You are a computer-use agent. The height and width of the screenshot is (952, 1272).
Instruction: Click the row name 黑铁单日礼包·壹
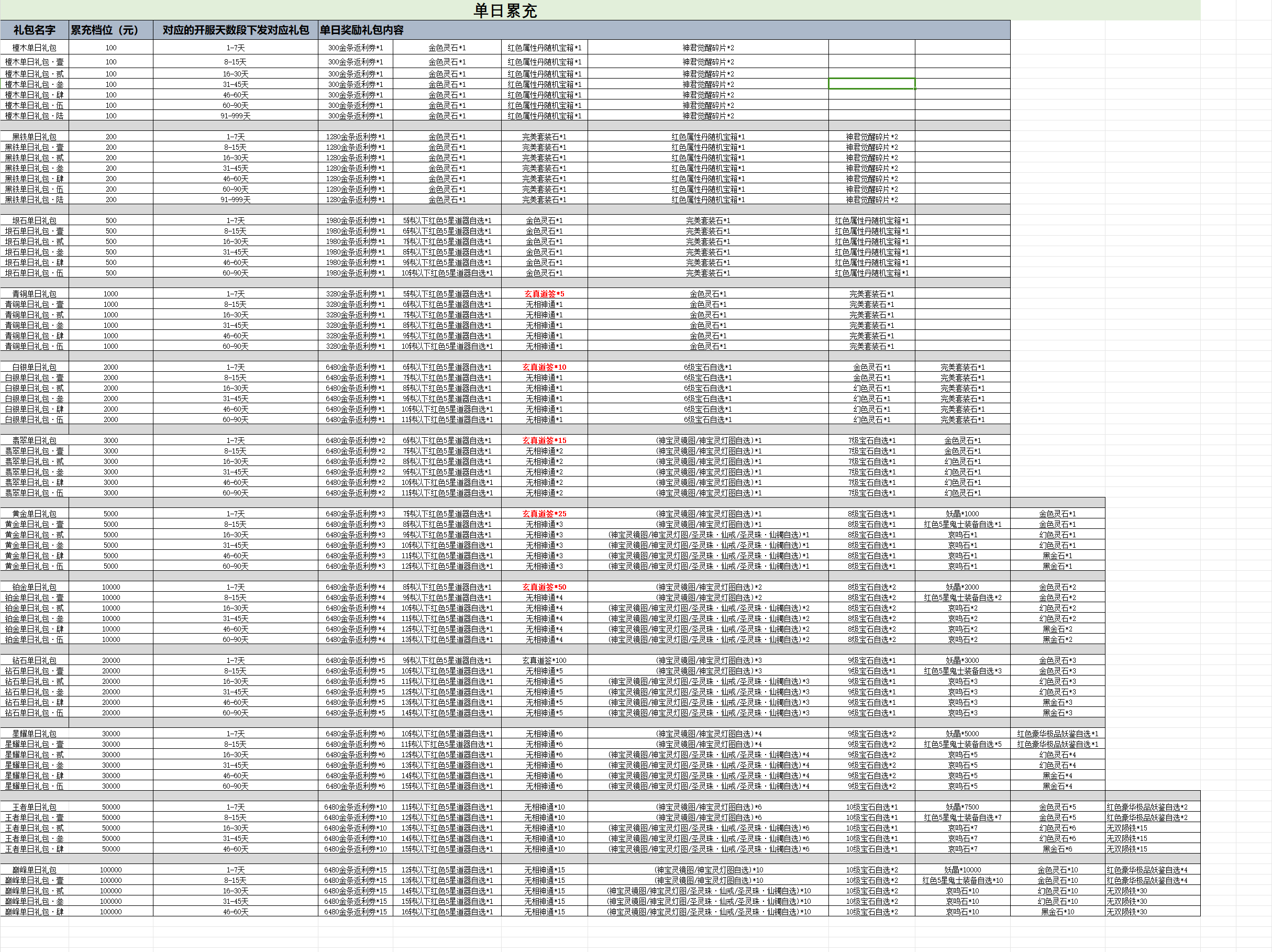[x=35, y=147]
